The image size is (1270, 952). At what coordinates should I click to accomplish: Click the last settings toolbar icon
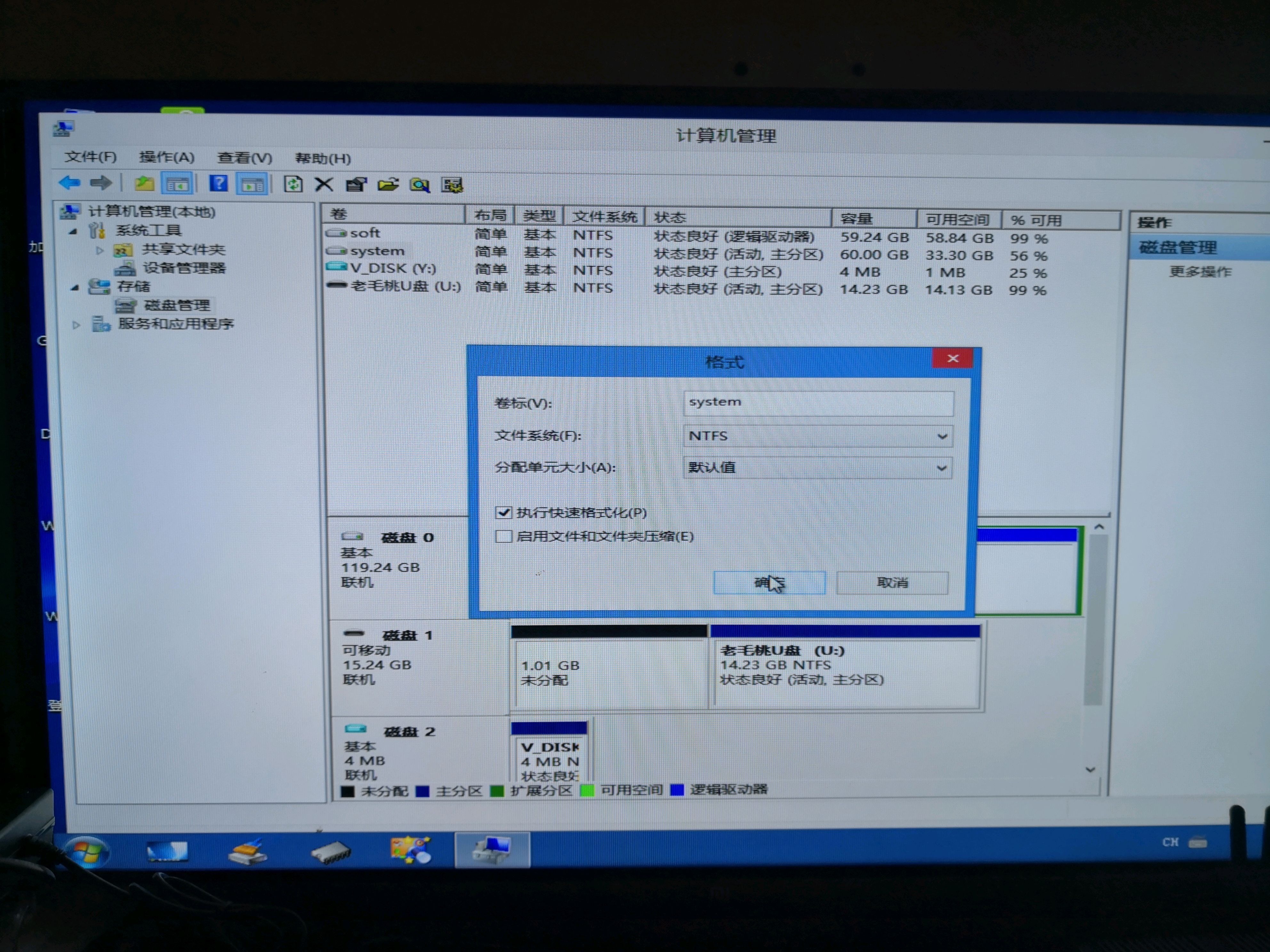pyautogui.click(x=452, y=185)
